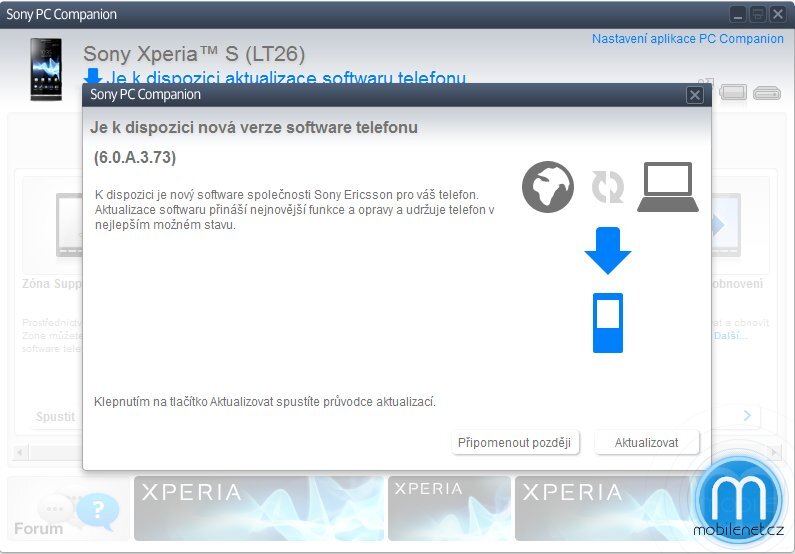795x554 pixels.
Task: Click the memory card device icon in header
Action: pyautogui.click(x=767, y=93)
